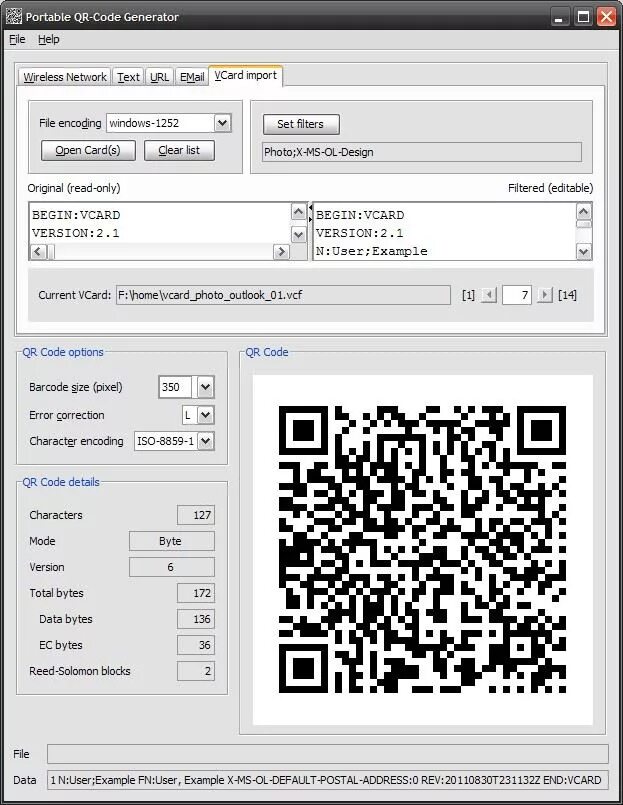623x805 pixels.
Task: Open the Barcode size dropdown arrow
Action: point(205,387)
